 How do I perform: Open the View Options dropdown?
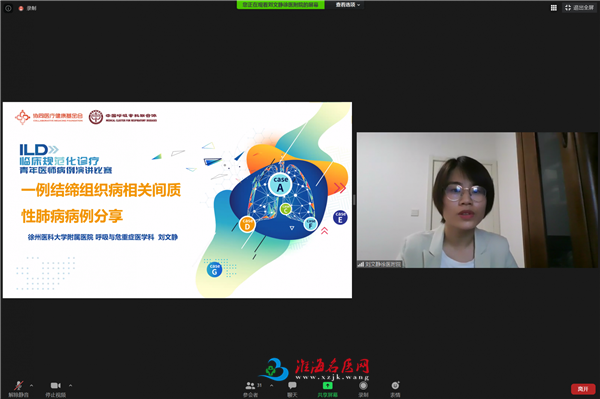[x=347, y=5]
